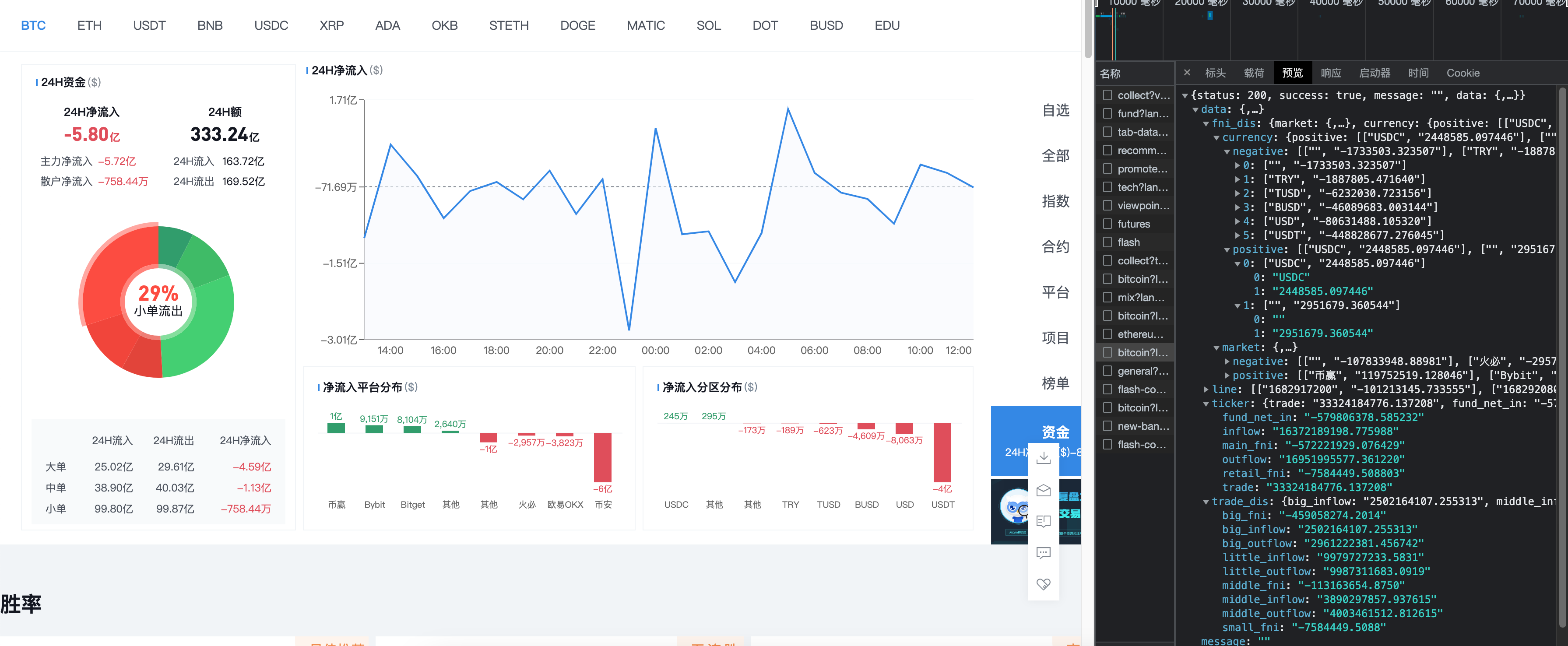1568x646 pixels.
Task: Click the handshake heart icon
Action: pyautogui.click(x=1043, y=584)
